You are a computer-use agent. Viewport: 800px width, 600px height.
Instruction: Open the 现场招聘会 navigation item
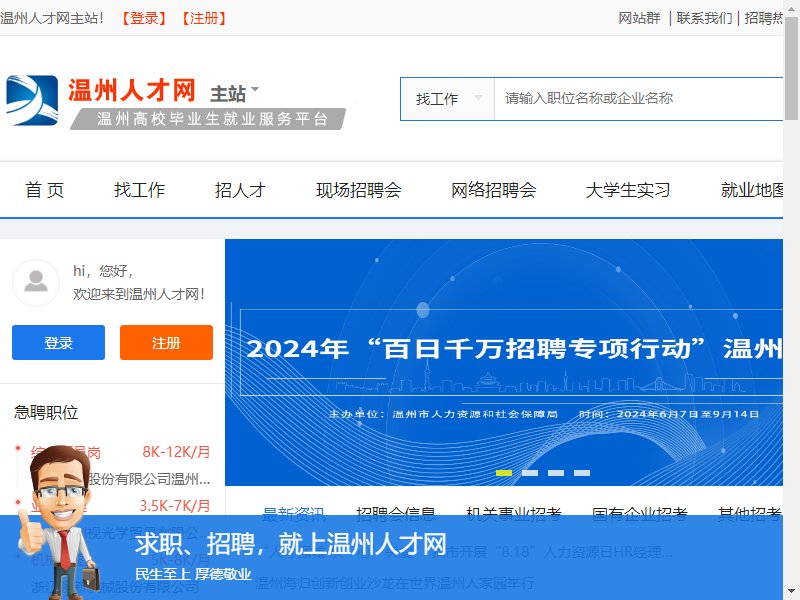coord(359,190)
